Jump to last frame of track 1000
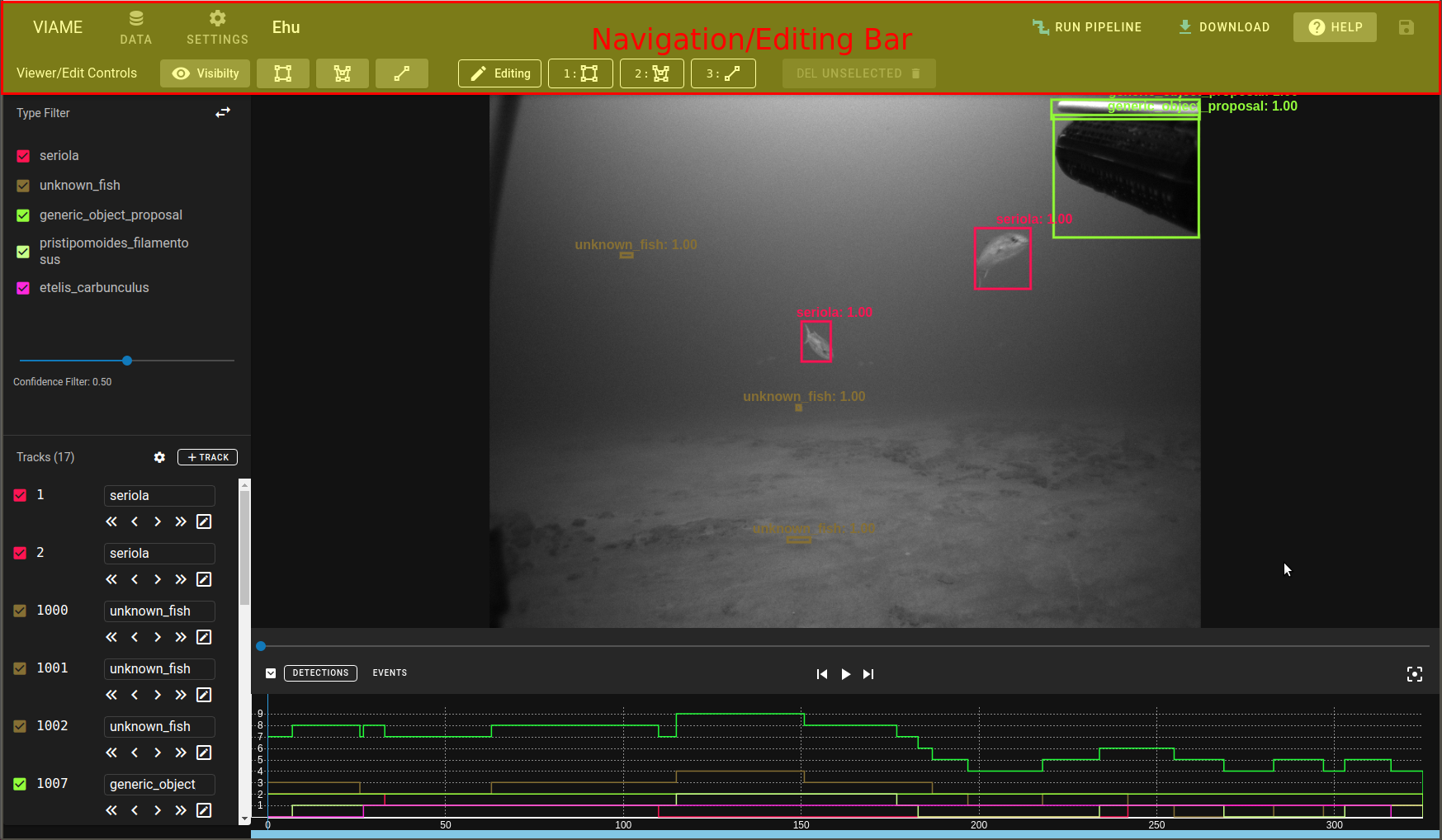1442x840 pixels. click(x=181, y=637)
